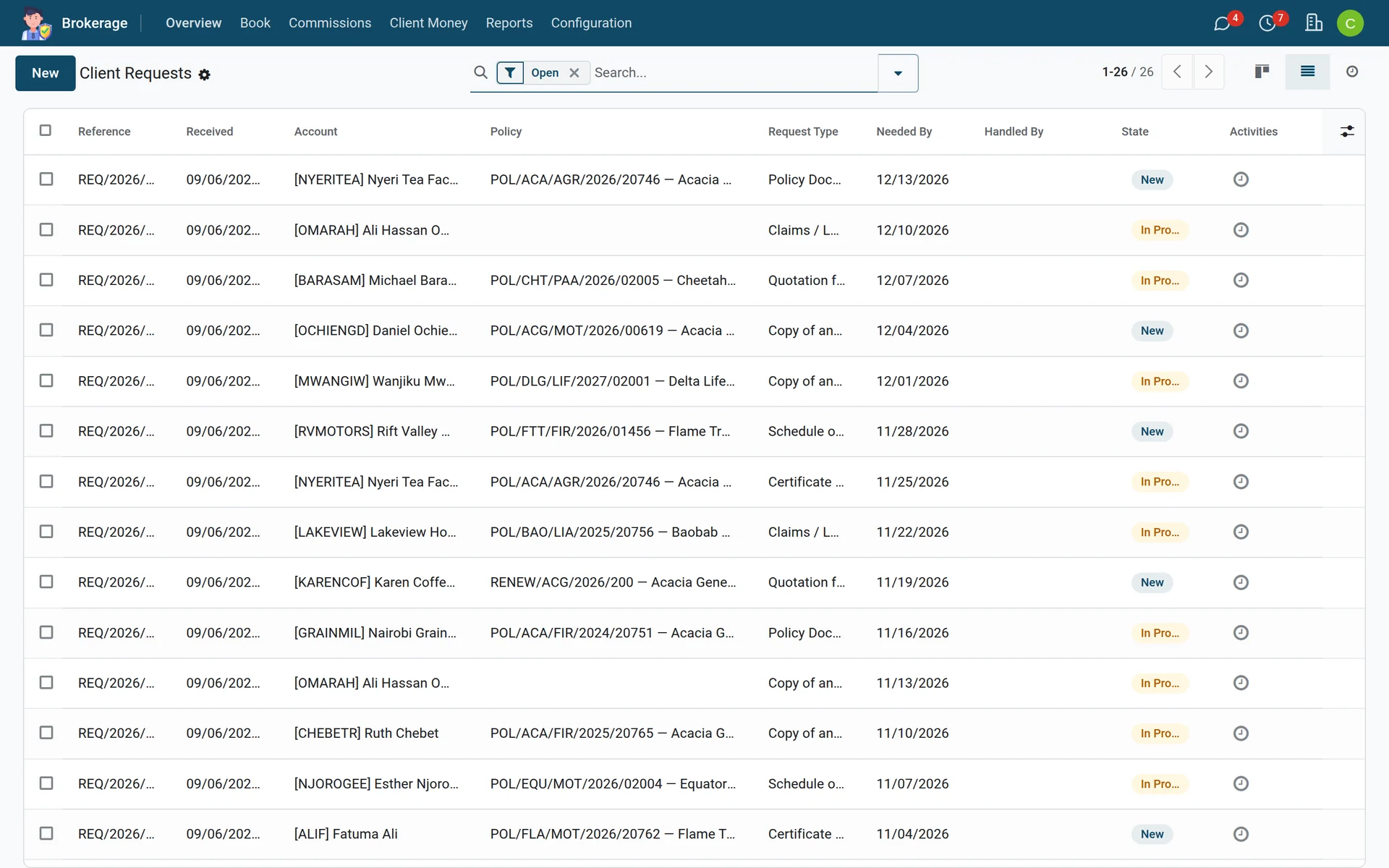
Task: Click the search magnifier icon
Action: pos(480,72)
